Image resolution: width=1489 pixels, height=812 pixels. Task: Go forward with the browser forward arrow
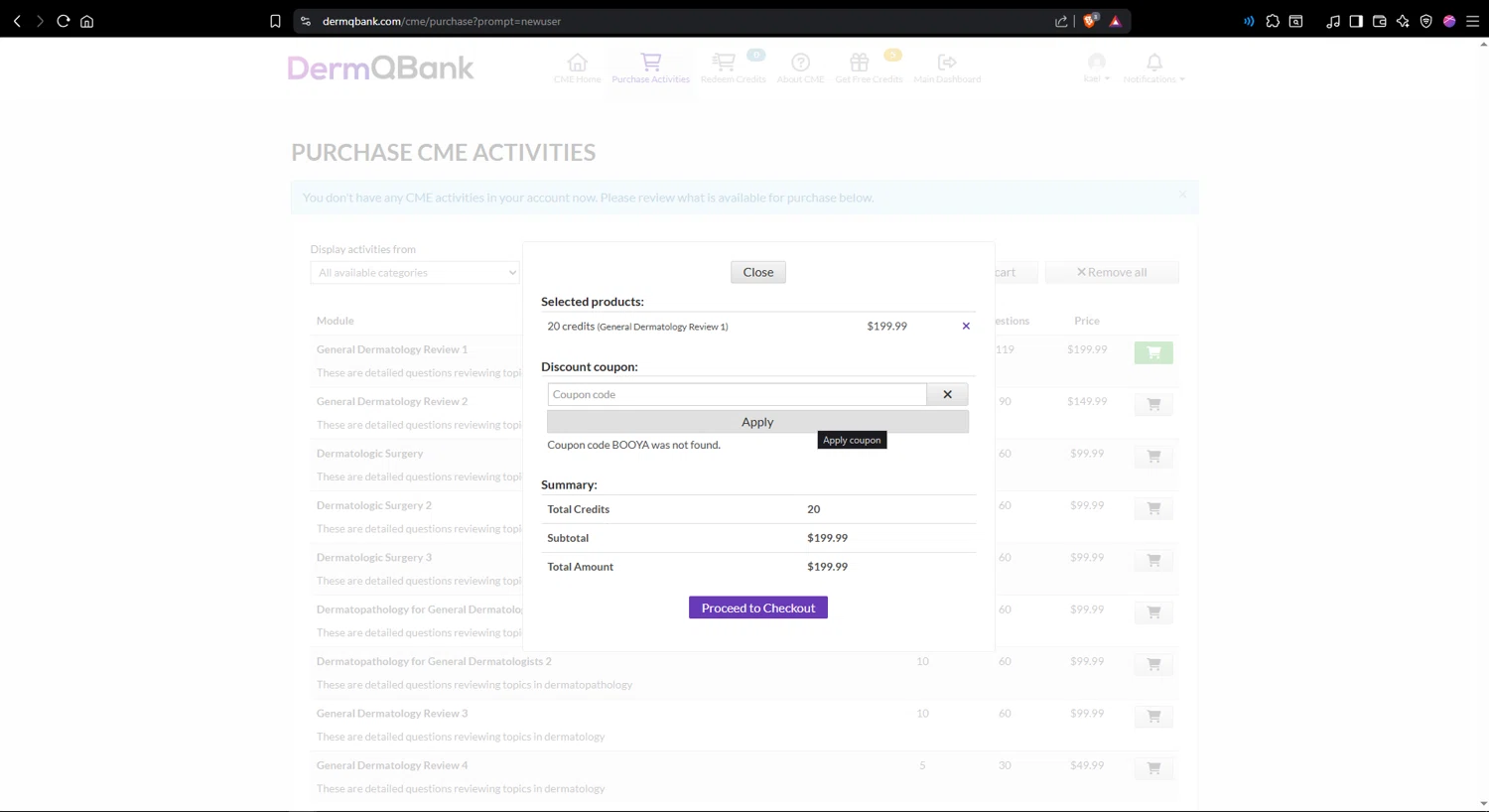[x=40, y=21]
